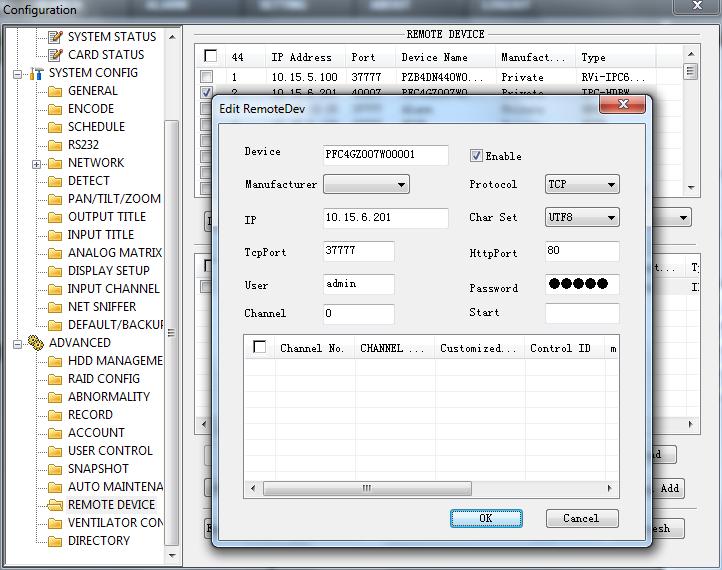
Task: Open INPUT TITLE folder icon
Action: pos(55,235)
